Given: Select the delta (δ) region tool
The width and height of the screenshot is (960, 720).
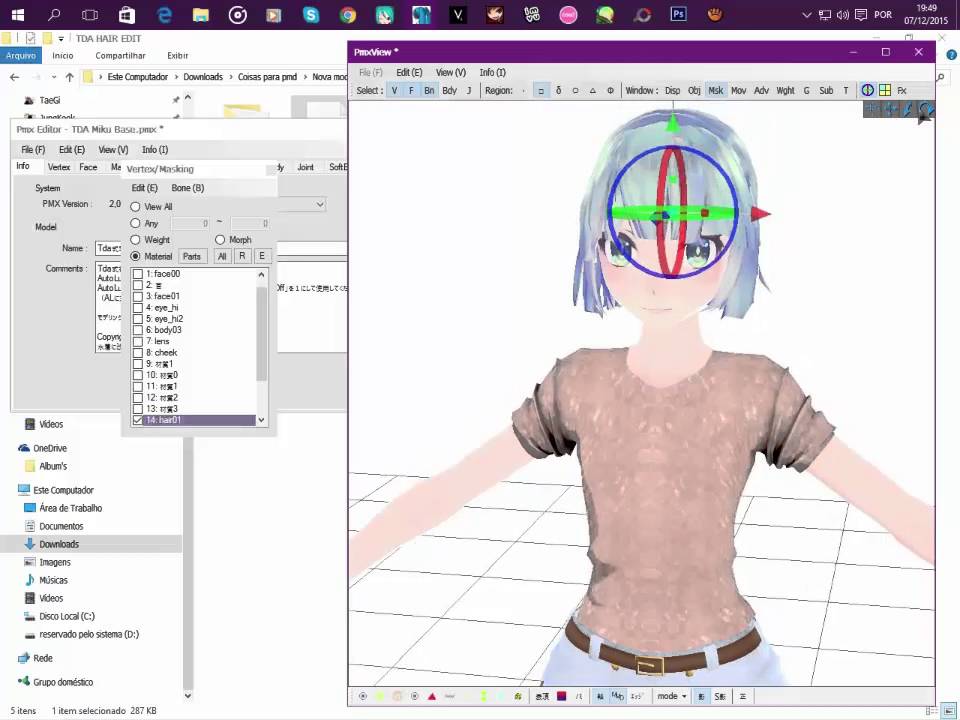Looking at the screenshot, I should click(x=558, y=91).
